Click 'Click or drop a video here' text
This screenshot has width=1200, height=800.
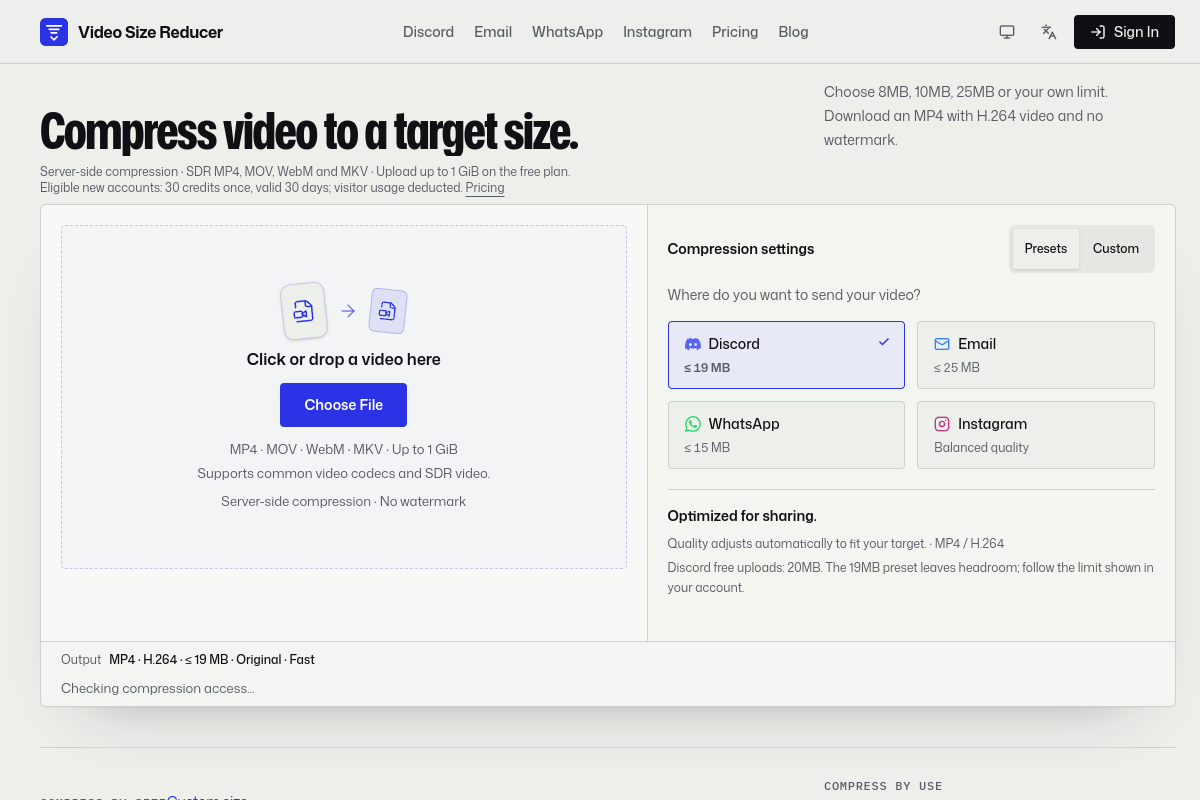pyautogui.click(x=344, y=360)
